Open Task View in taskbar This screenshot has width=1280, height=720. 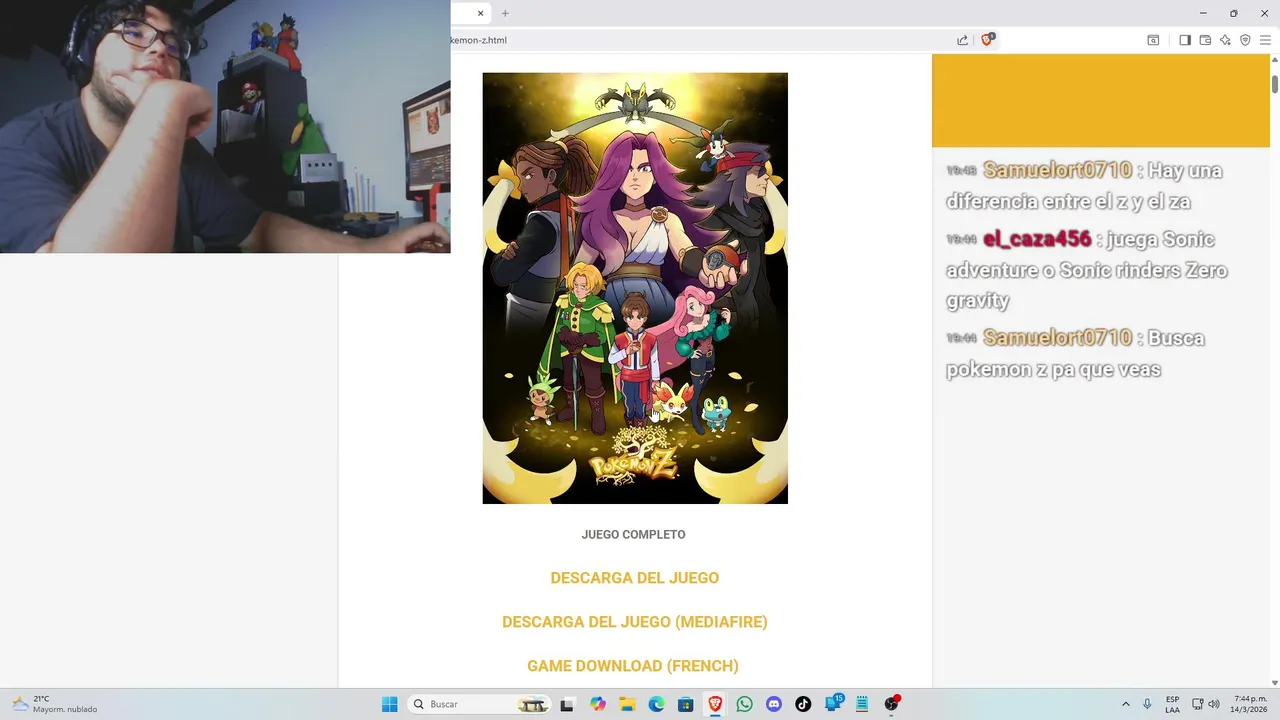(567, 704)
